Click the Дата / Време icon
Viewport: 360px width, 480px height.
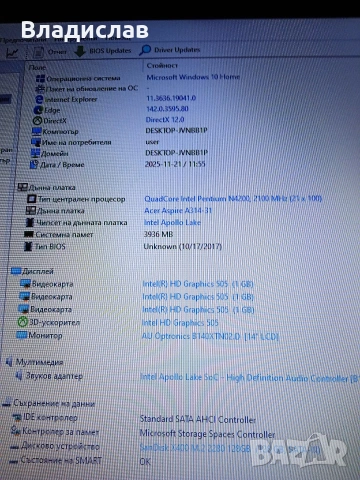pyautogui.click(x=34, y=165)
